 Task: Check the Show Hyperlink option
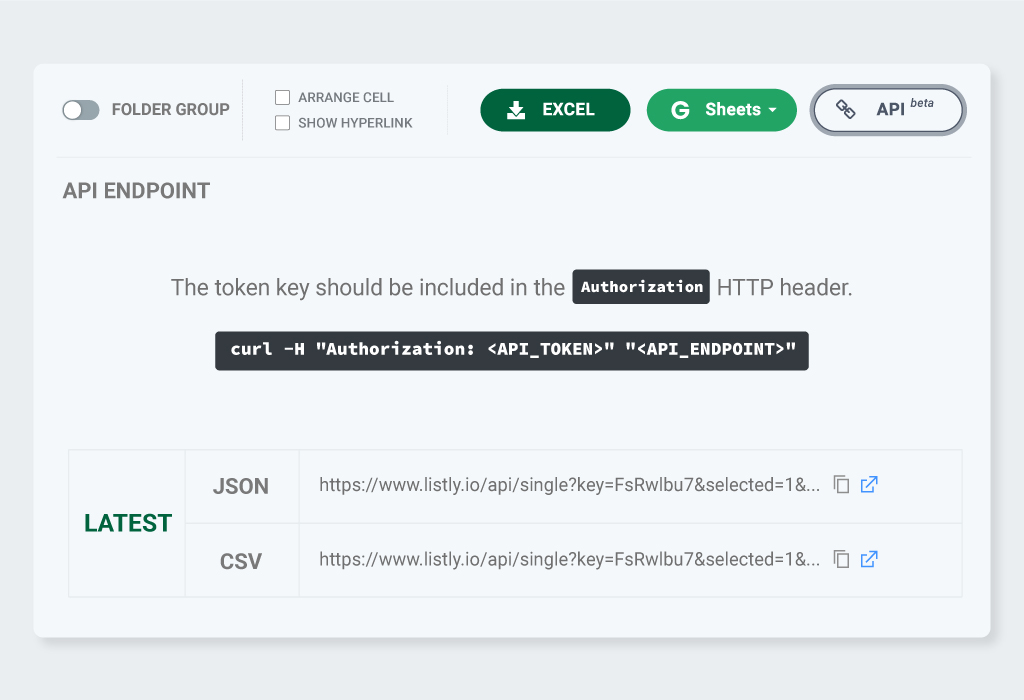(283, 123)
